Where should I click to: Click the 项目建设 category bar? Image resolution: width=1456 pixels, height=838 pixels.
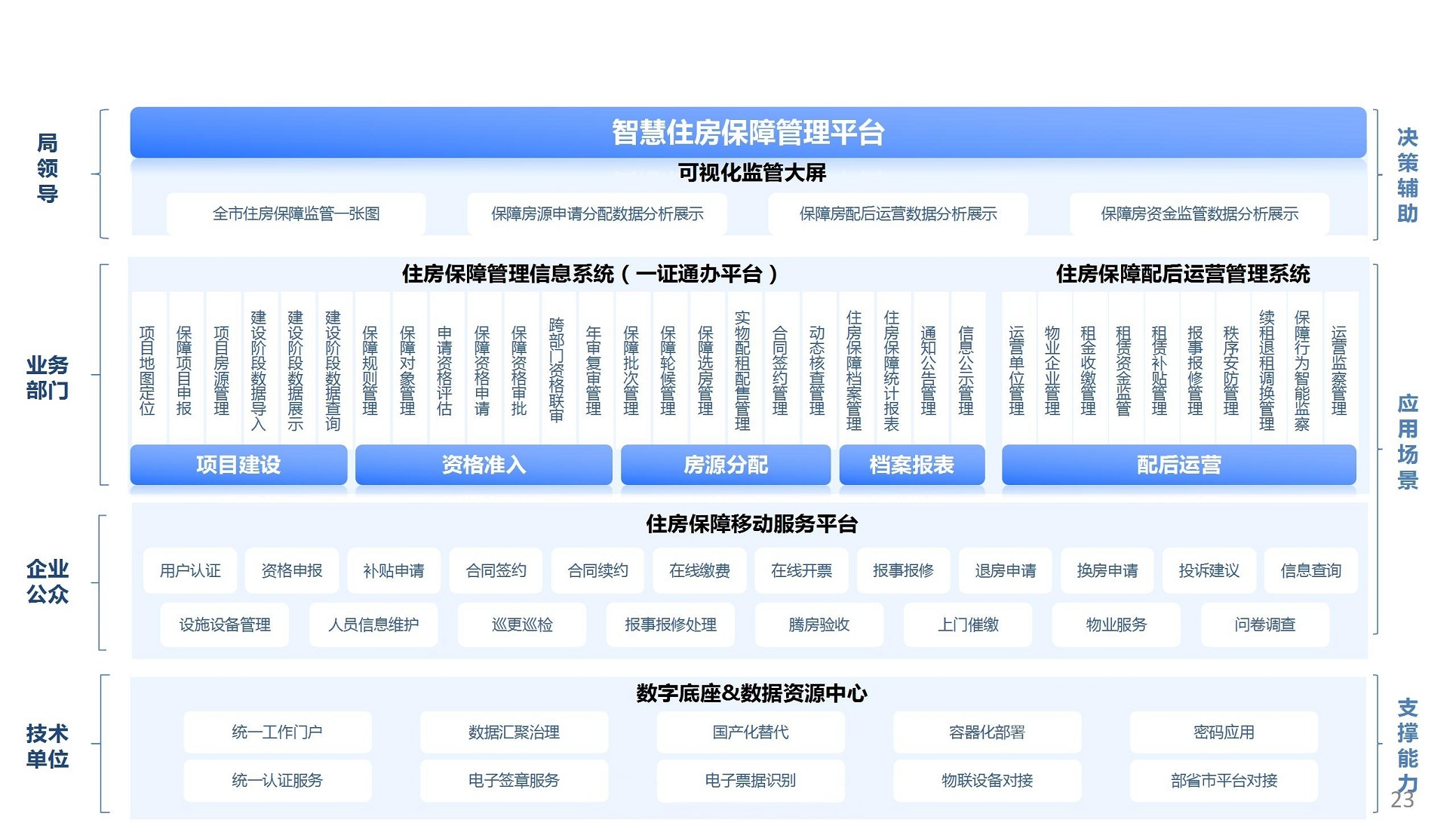coord(238,465)
